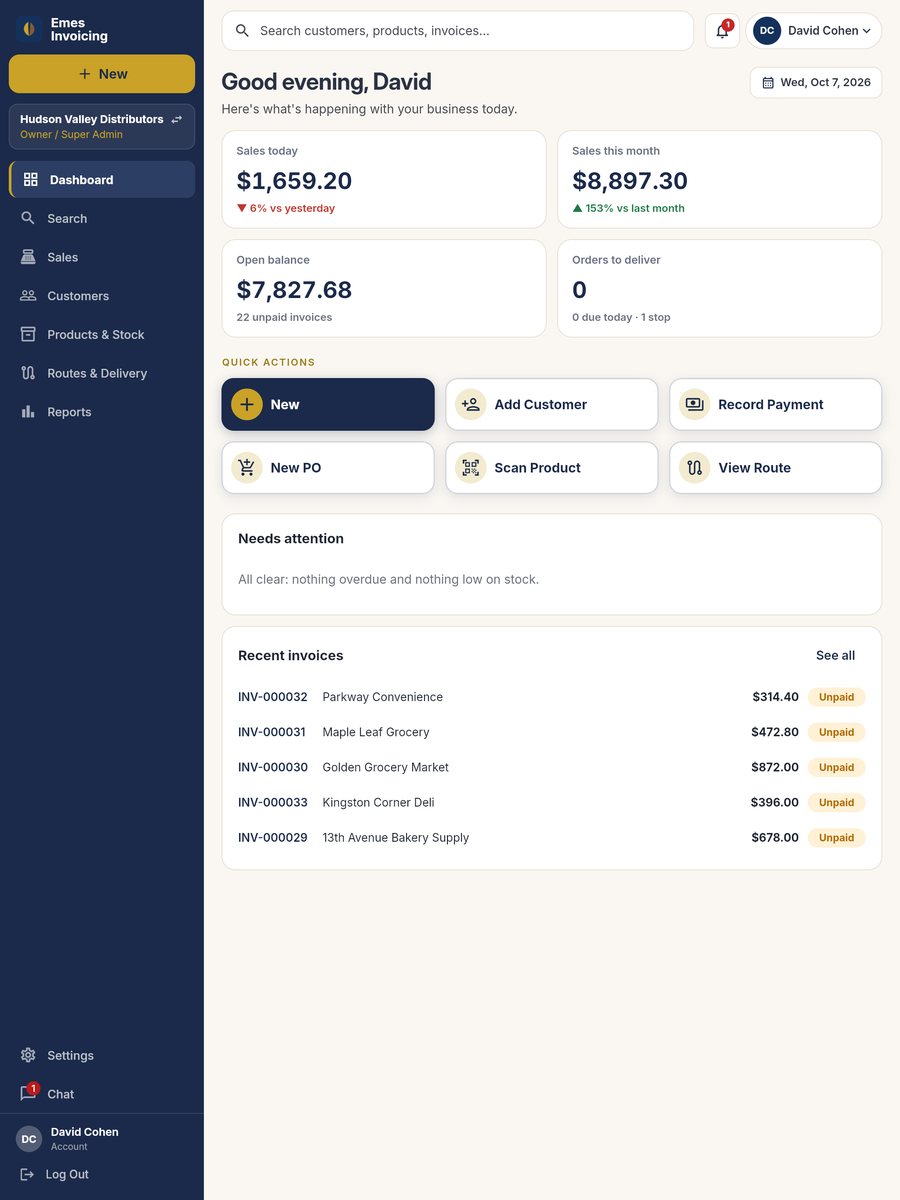Open Customers from the sidebar menu
Image resolution: width=900 pixels, height=1200 pixels.
point(102,296)
